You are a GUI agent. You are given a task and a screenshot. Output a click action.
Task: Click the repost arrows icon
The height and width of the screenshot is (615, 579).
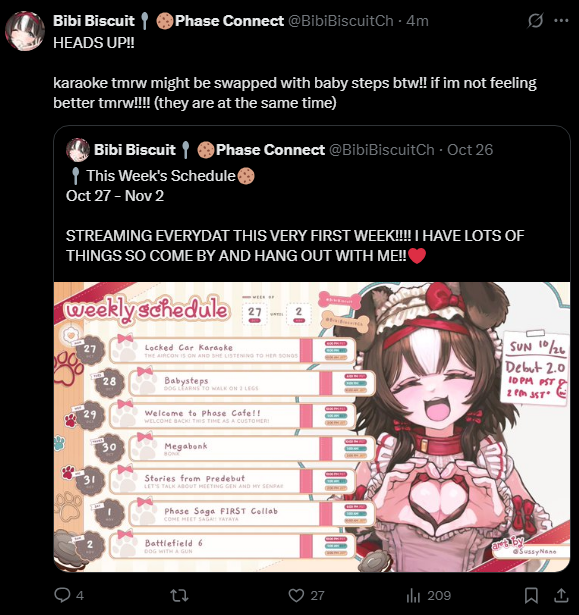point(179,595)
